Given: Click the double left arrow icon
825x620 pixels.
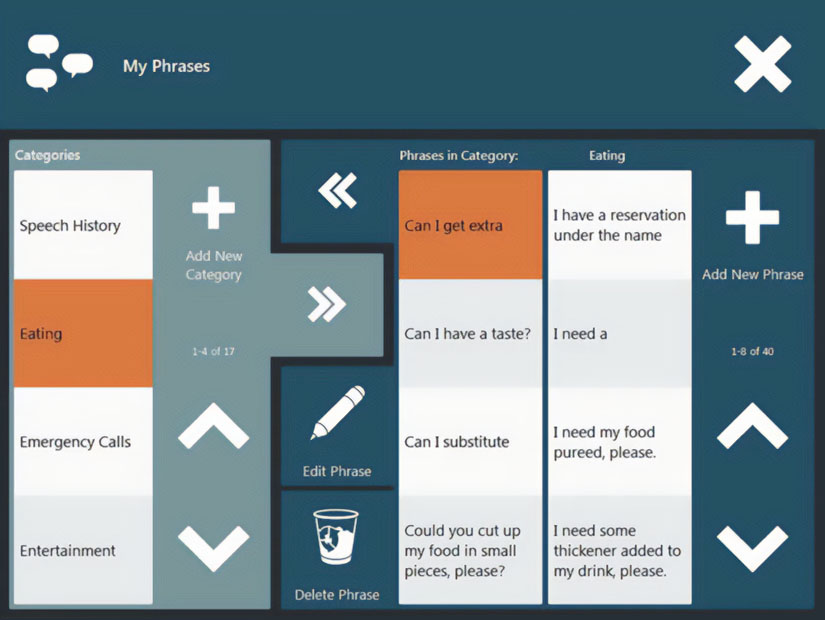Looking at the screenshot, I should tap(338, 191).
